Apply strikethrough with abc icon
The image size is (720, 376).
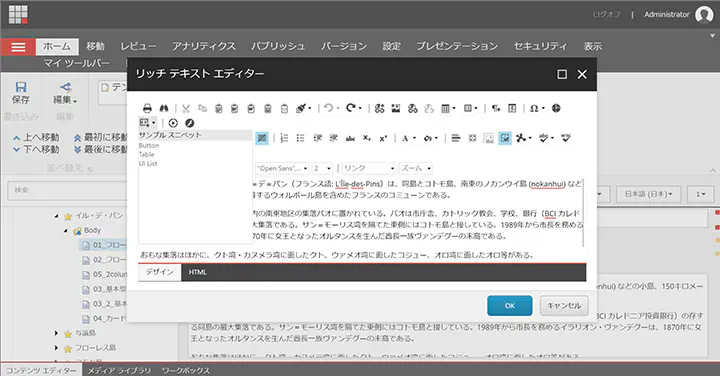coord(350,138)
